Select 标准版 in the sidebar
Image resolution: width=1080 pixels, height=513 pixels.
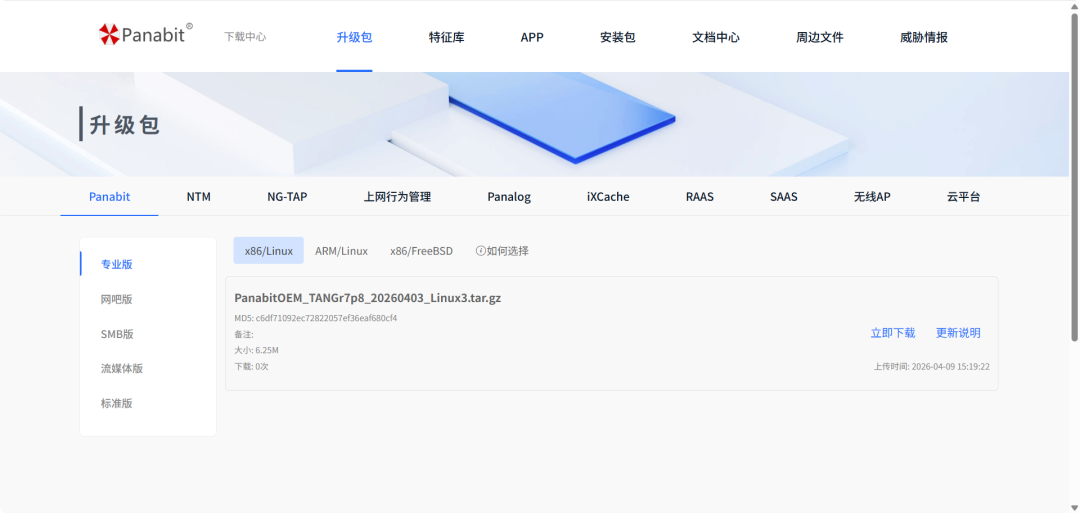116,404
